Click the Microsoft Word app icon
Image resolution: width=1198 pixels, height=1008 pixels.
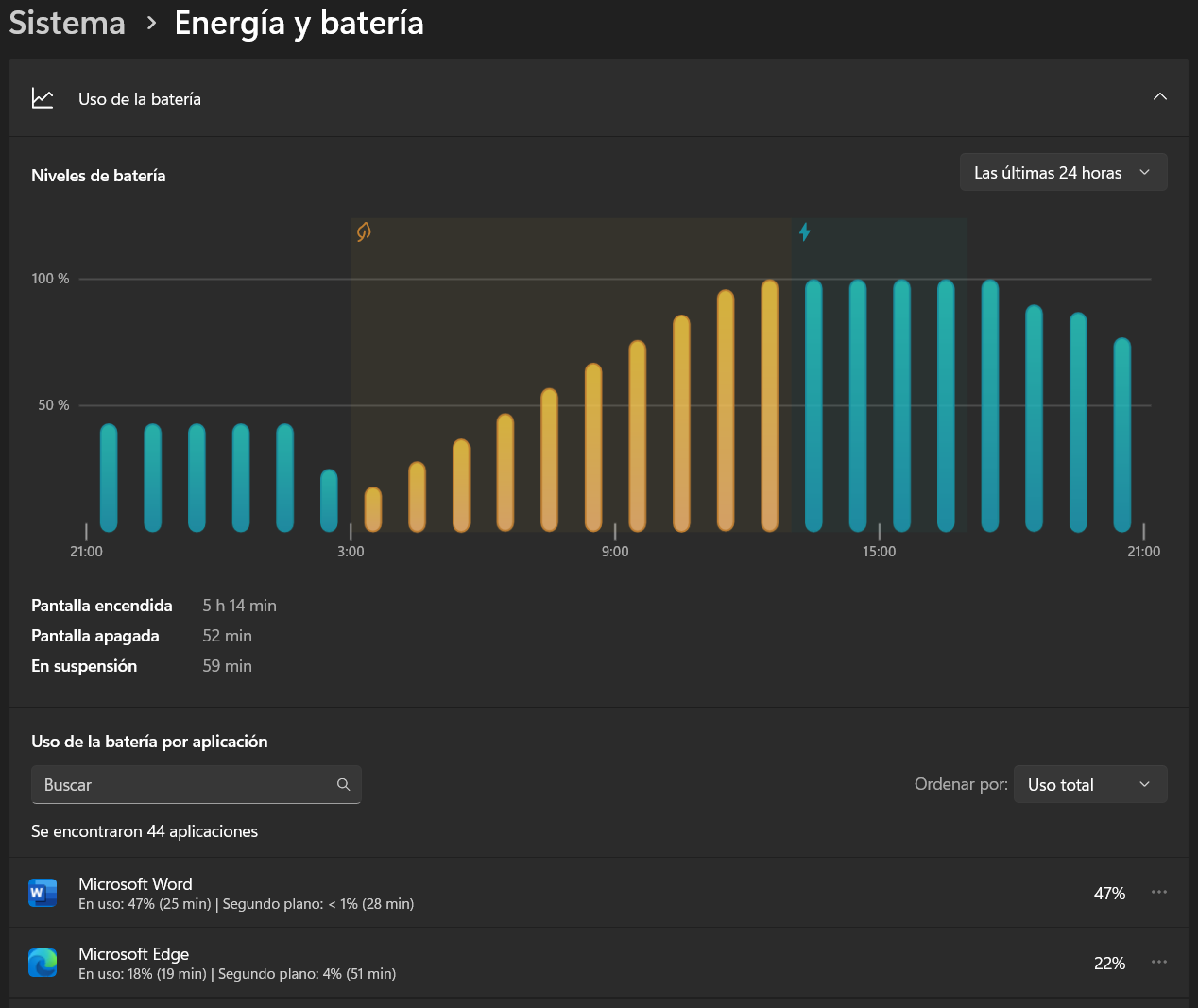[43, 892]
